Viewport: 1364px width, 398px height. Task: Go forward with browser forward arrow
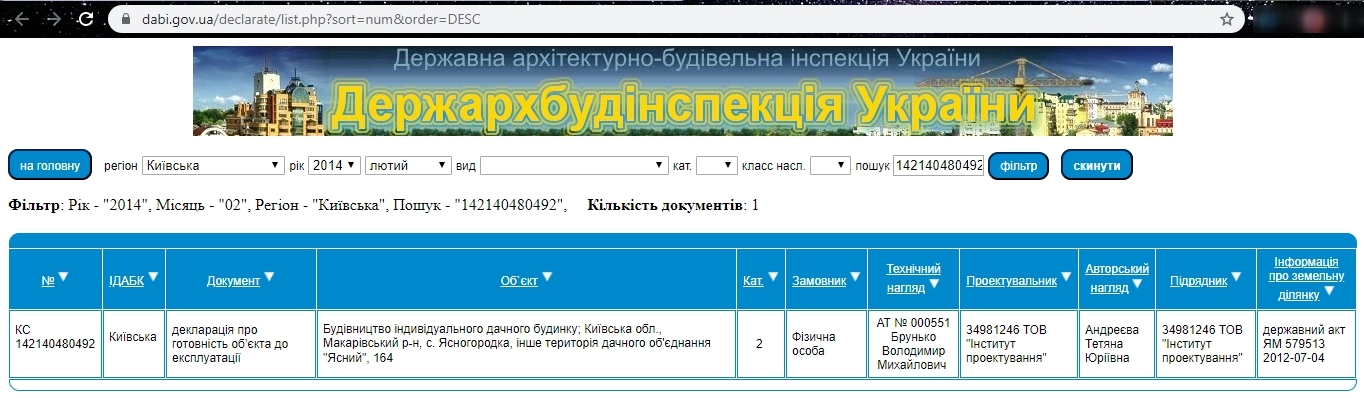[54, 18]
